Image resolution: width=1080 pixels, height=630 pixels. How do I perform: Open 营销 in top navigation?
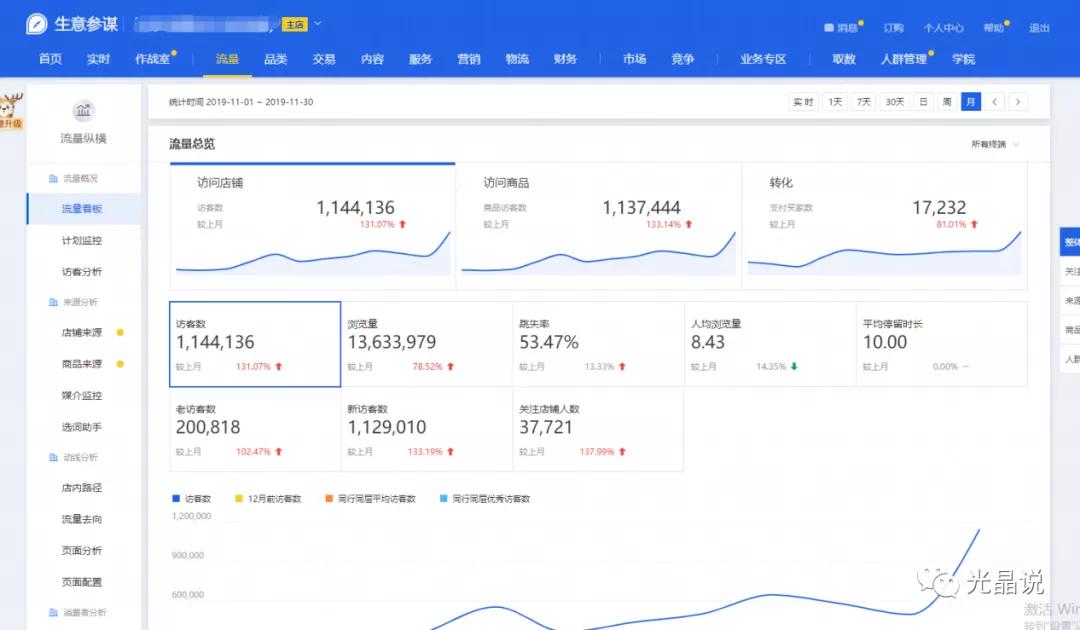click(x=469, y=59)
